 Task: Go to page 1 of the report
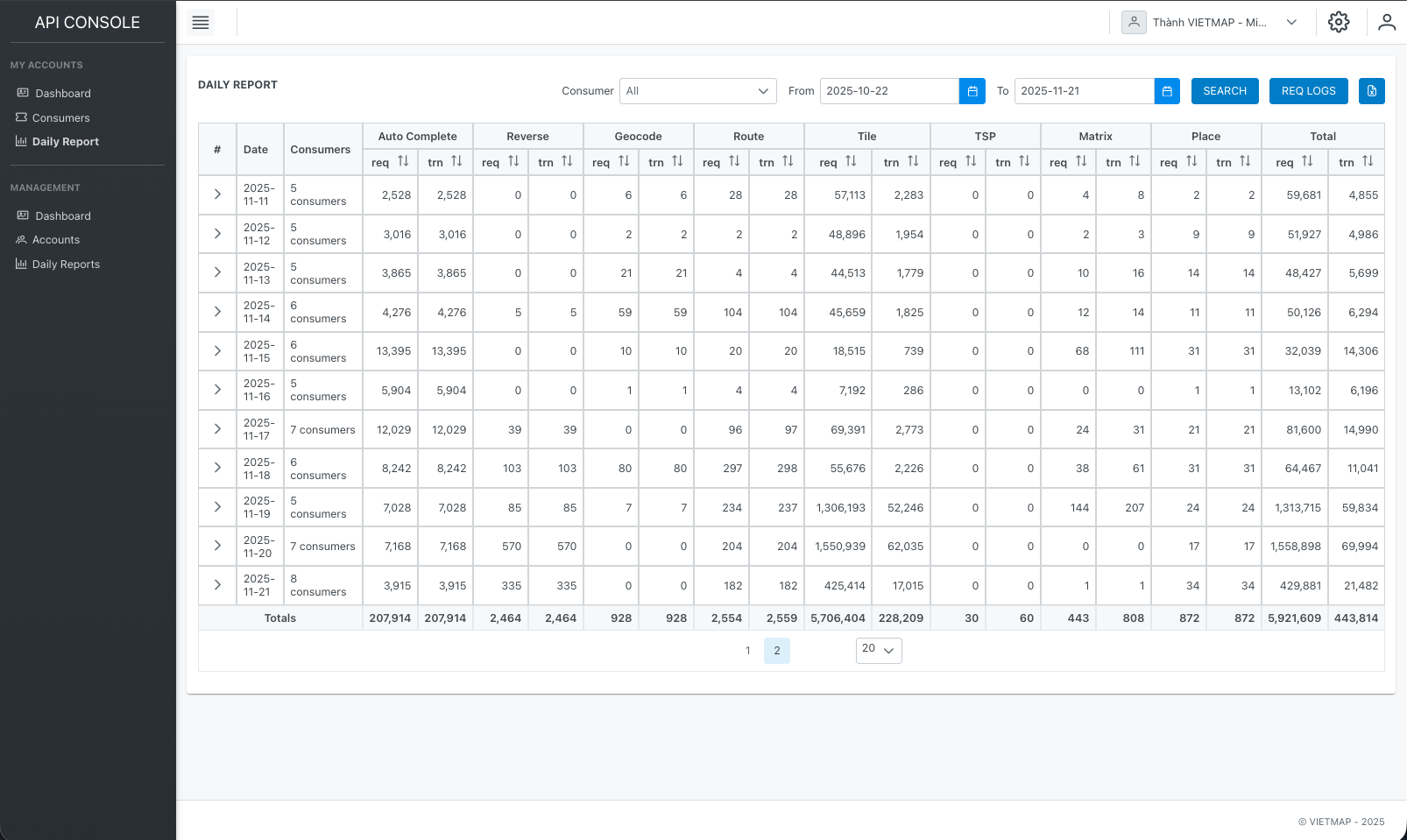pyautogui.click(x=747, y=650)
